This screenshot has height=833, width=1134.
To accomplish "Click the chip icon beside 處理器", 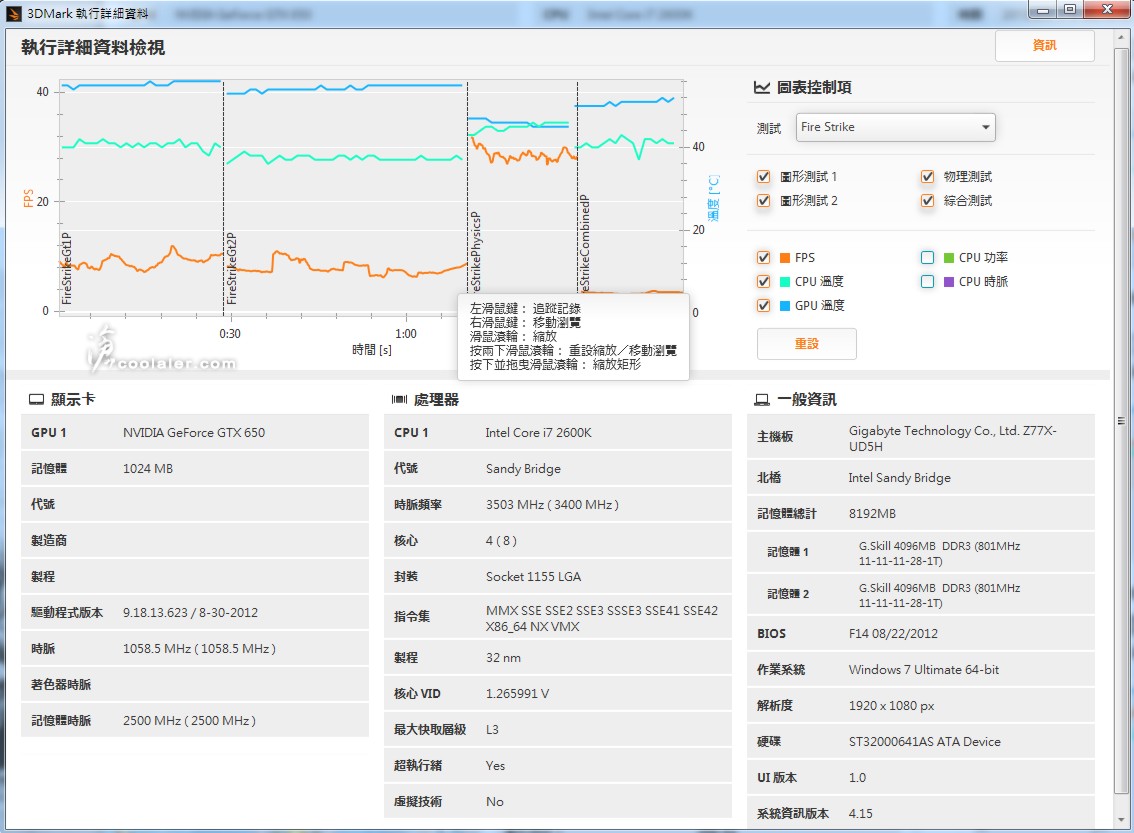I will (x=399, y=399).
